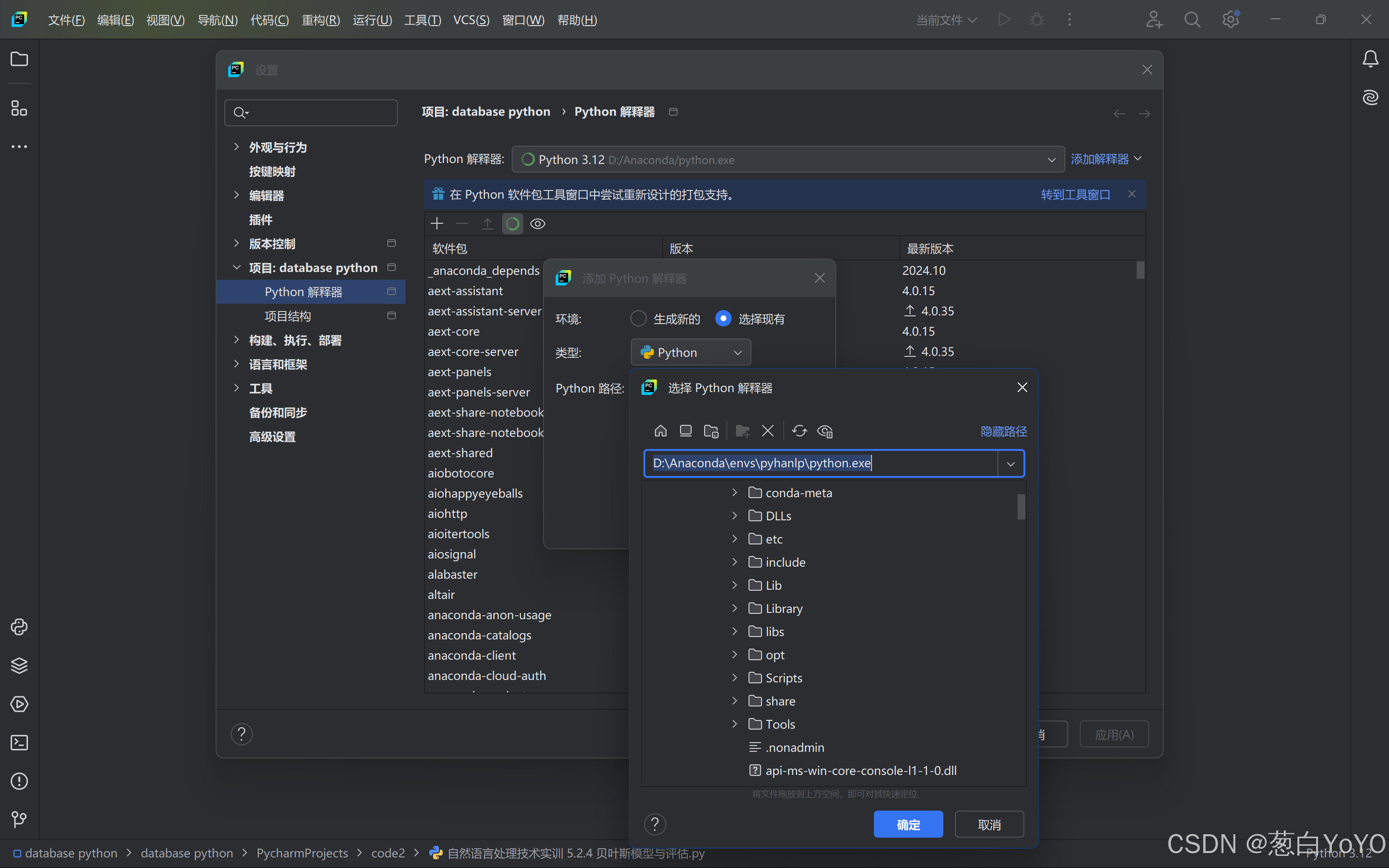Viewport: 1389px width, 868px height.
Task: Click the home directory icon in file chooser
Action: pyautogui.click(x=661, y=431)
